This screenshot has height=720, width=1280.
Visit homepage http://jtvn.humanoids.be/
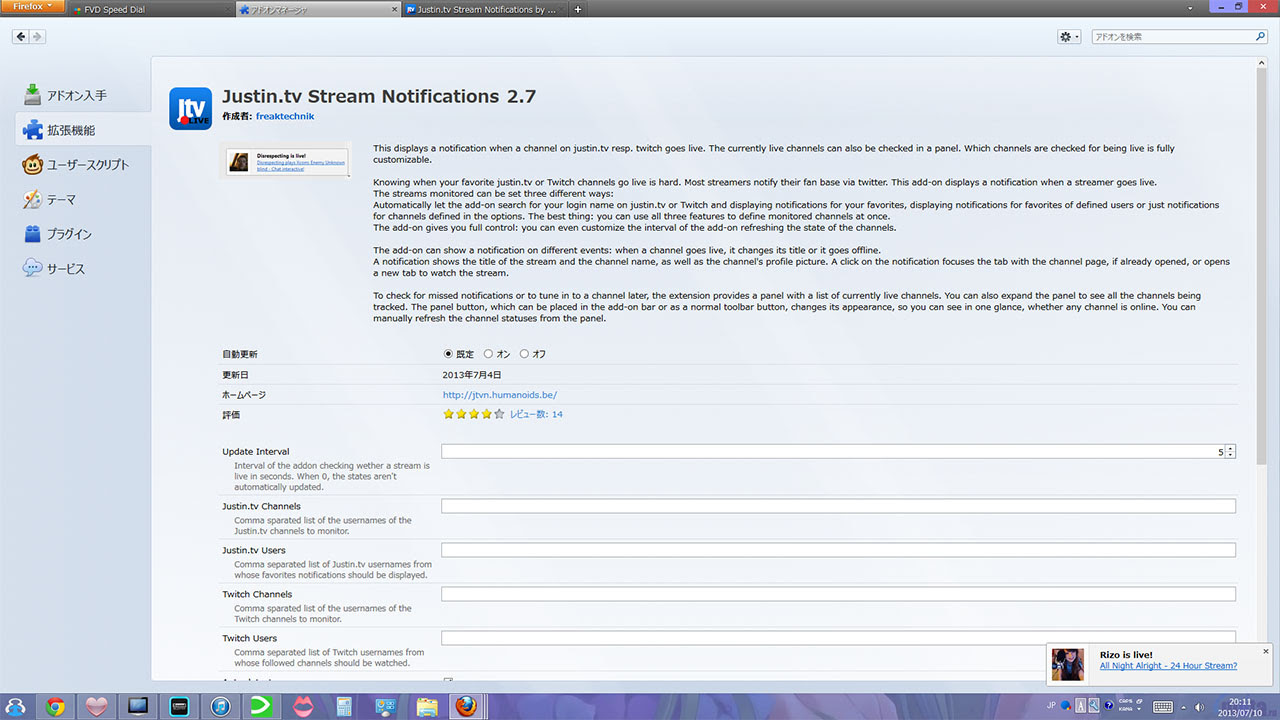tap(500, 395)
